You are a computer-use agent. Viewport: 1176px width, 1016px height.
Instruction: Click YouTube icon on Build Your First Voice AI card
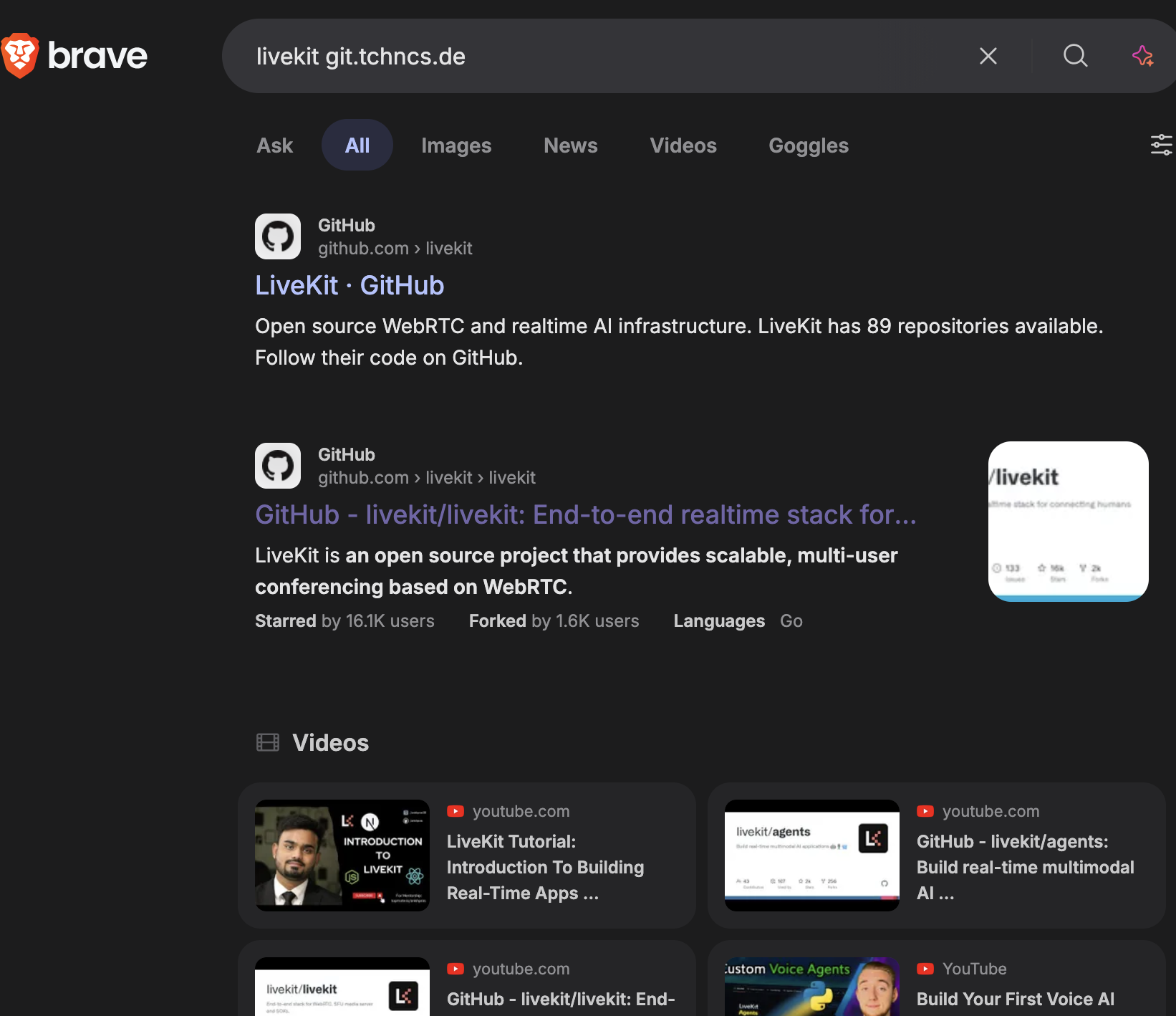(925, 969)
